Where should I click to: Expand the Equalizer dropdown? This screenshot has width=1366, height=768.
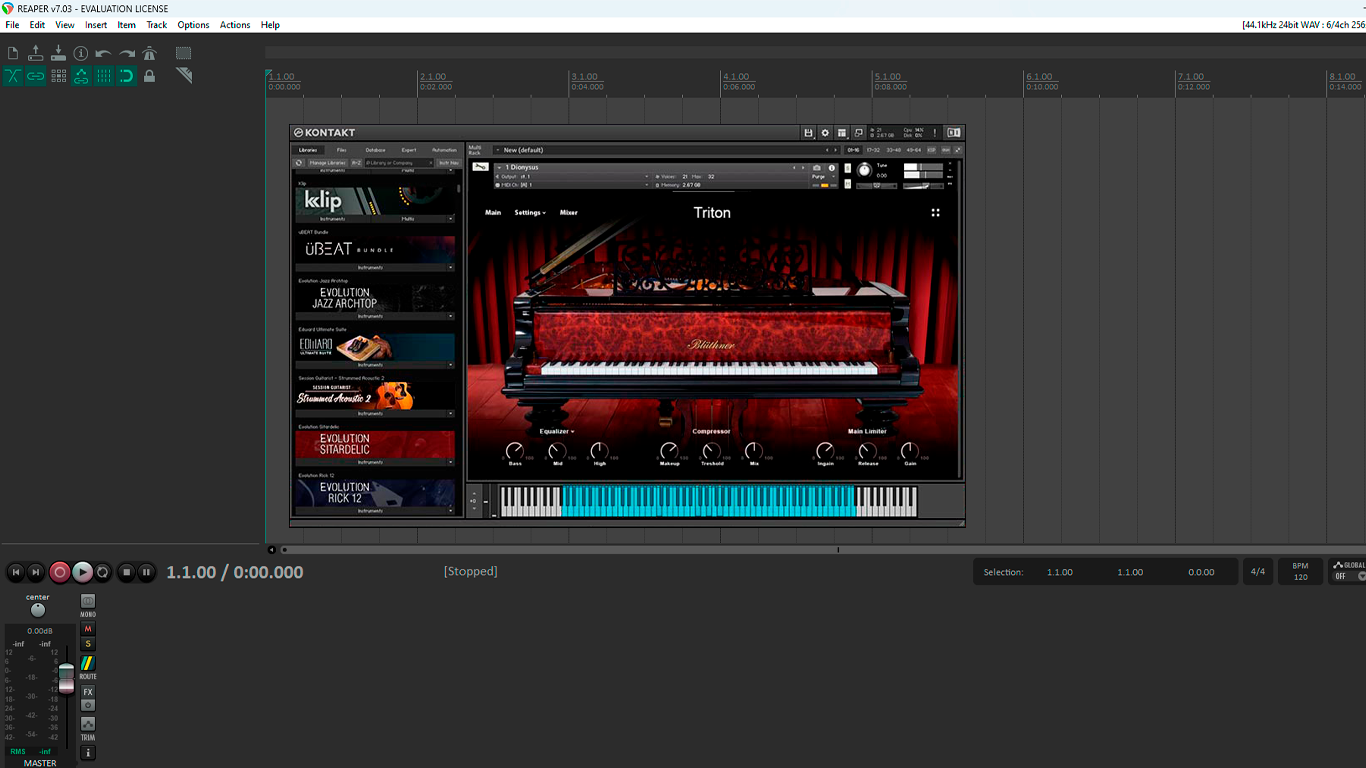[557, 432]
